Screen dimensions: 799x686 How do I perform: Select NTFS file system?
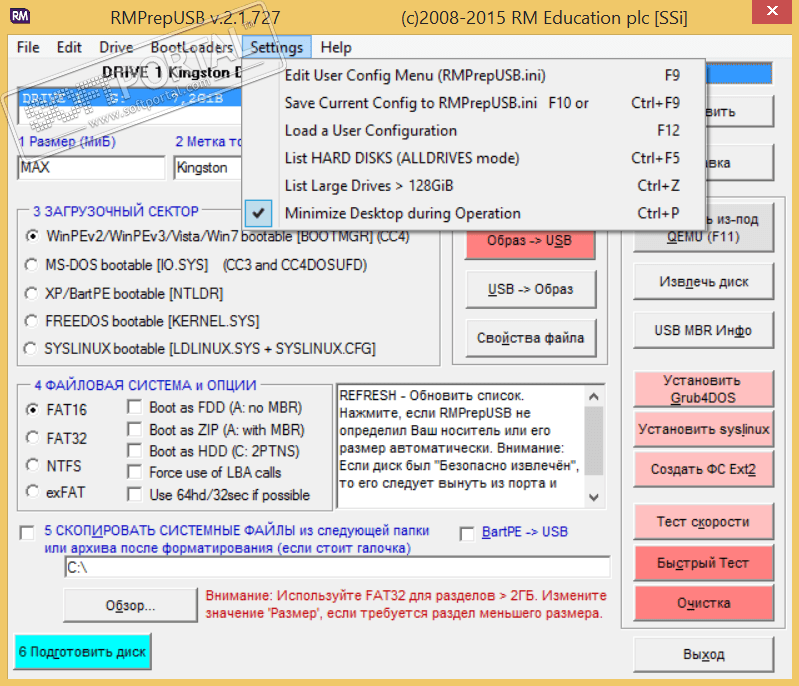coord(32,465)
